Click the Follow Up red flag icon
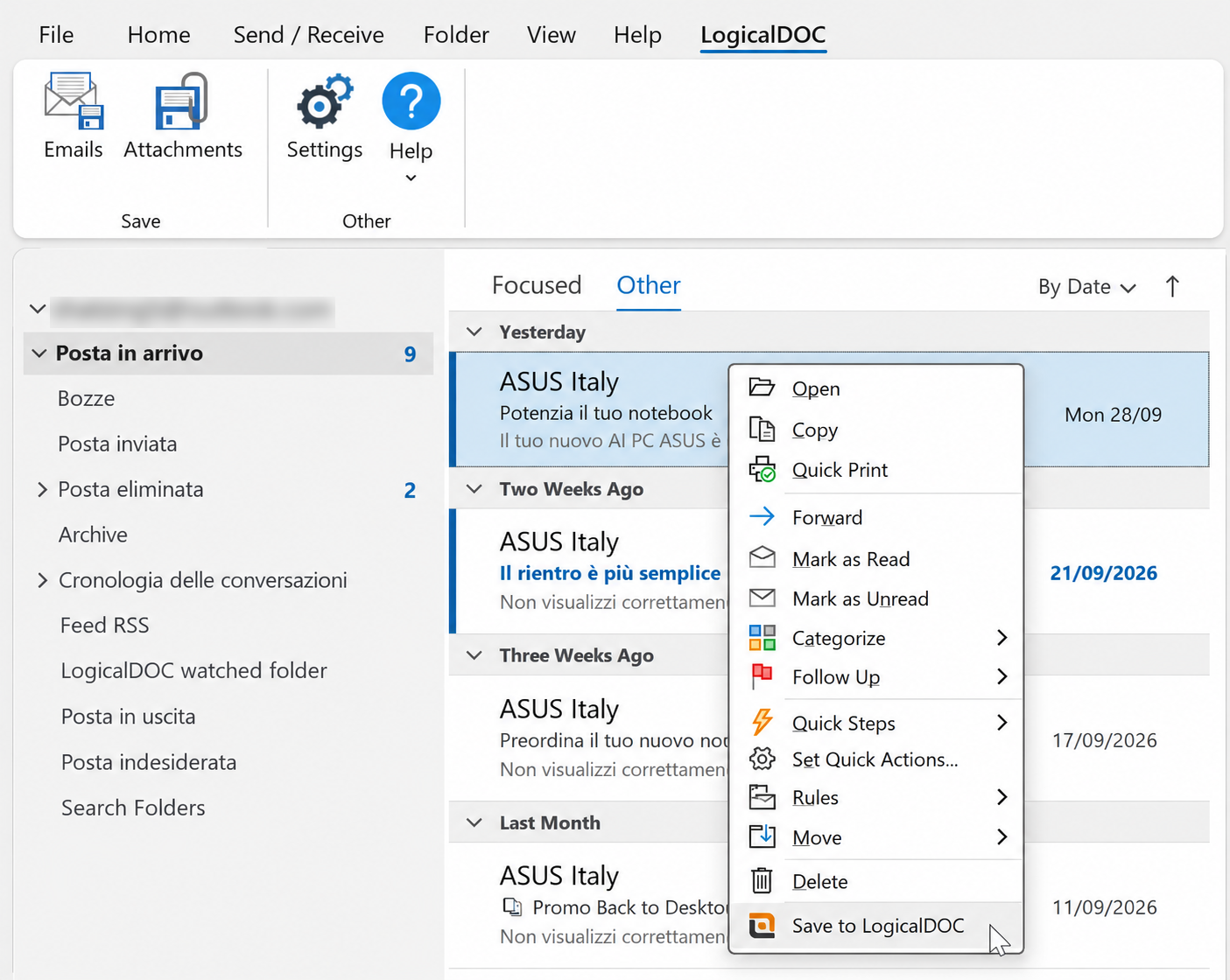 [x=762, y=676]
